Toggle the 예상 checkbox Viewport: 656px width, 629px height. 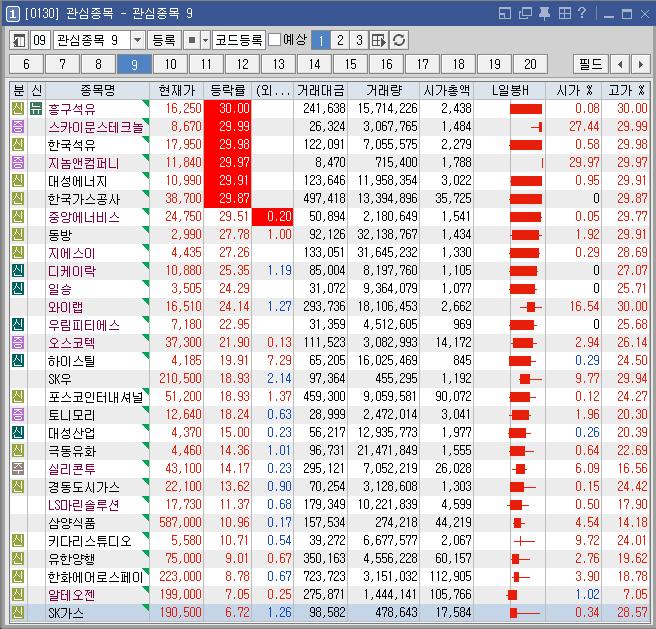274,40
